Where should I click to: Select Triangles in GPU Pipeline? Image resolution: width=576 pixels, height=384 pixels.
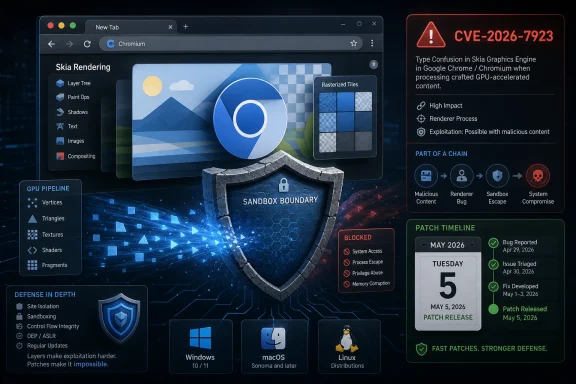click(46, 219)
